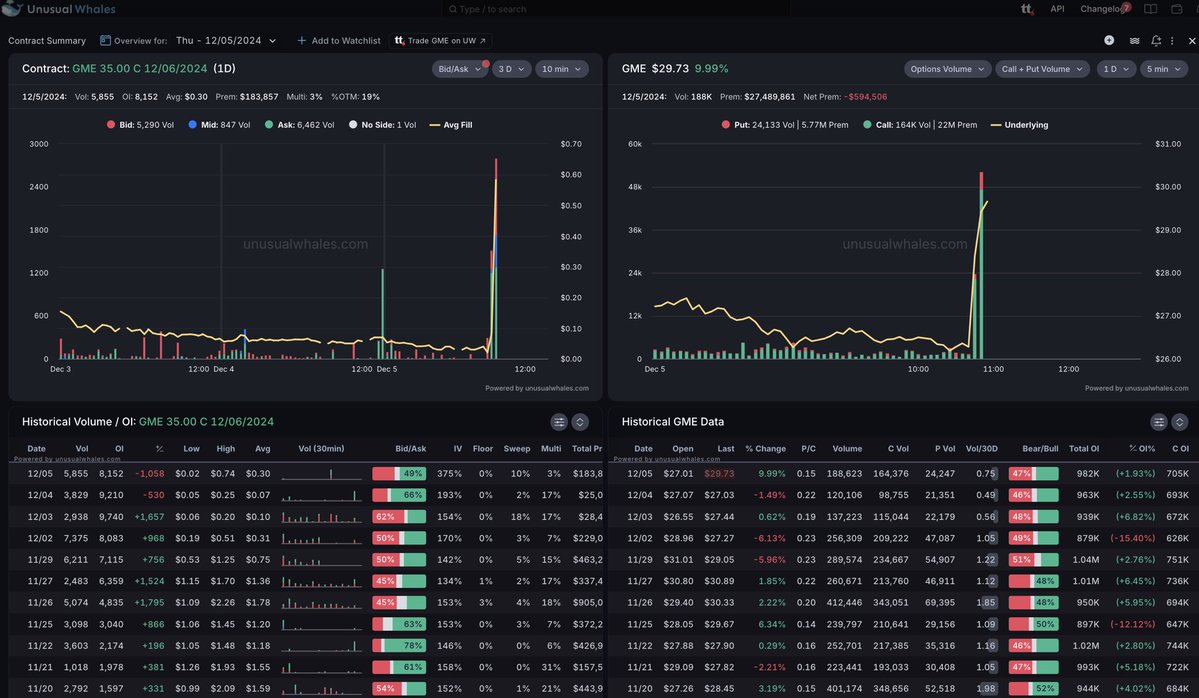The height and width of the screenshot is (698, 1199).
Task: Change the 10 min interval dropdown
Action: 560,69
